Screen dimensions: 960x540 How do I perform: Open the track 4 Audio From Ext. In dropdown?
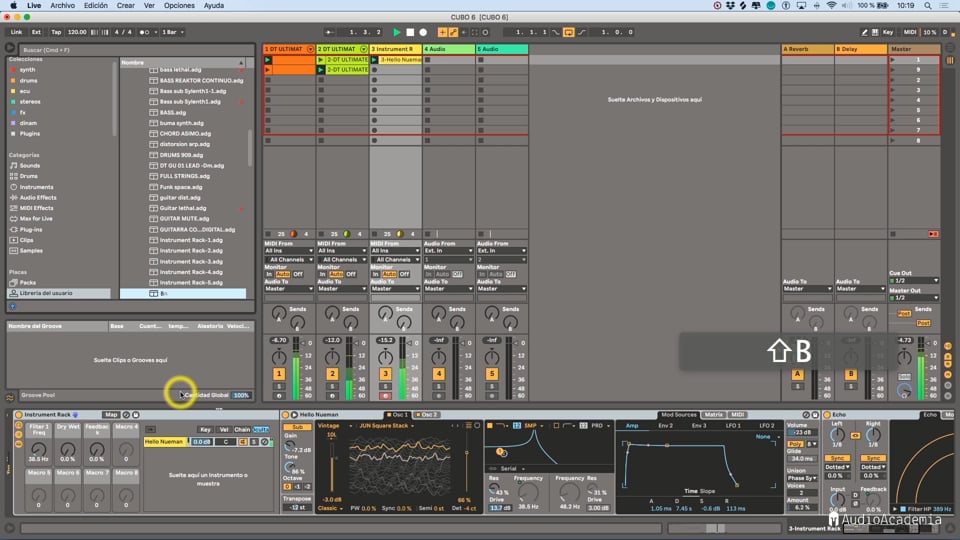click(x=449, y=250)
